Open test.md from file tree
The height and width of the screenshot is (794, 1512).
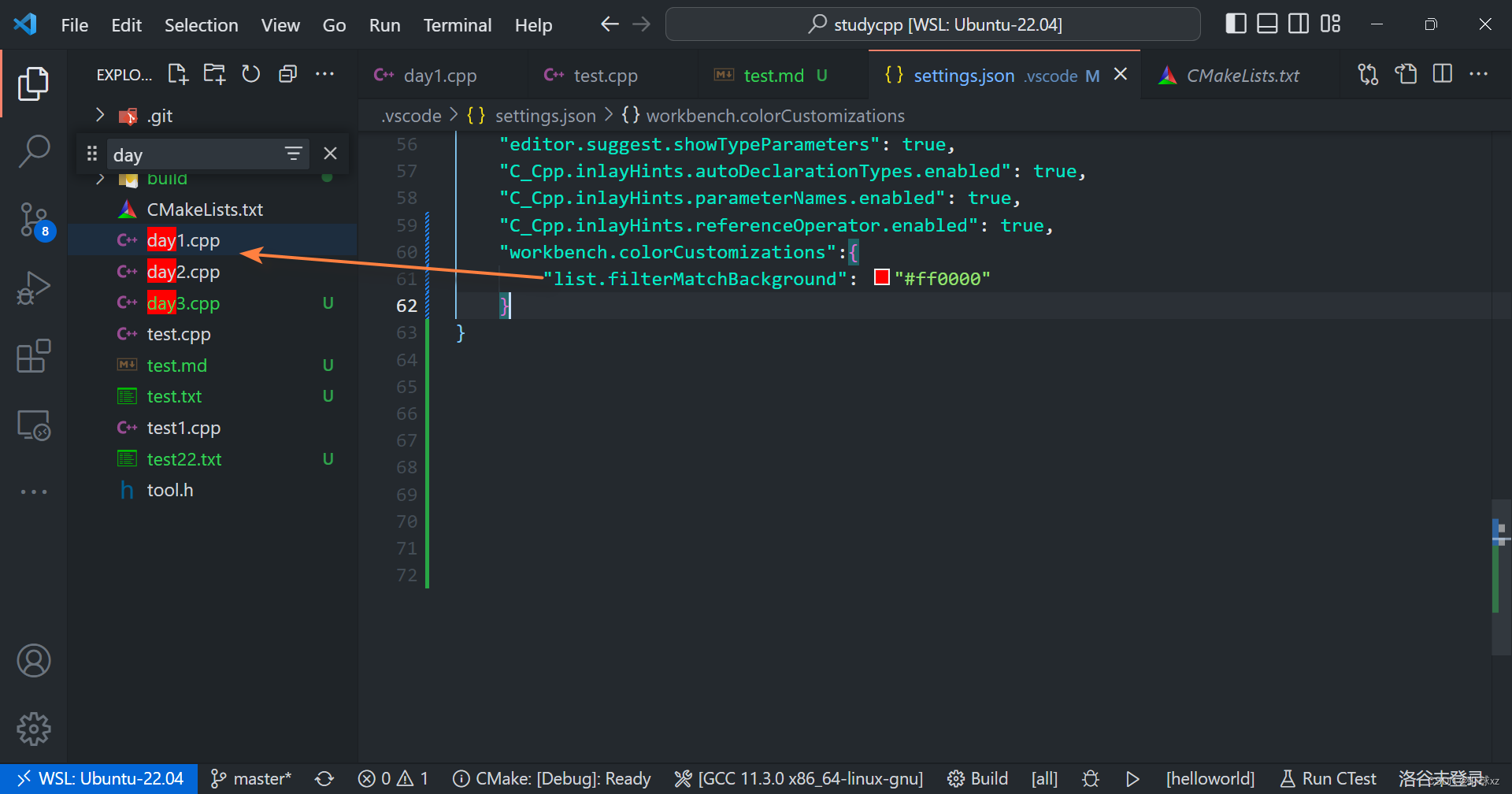click(213, 365)
